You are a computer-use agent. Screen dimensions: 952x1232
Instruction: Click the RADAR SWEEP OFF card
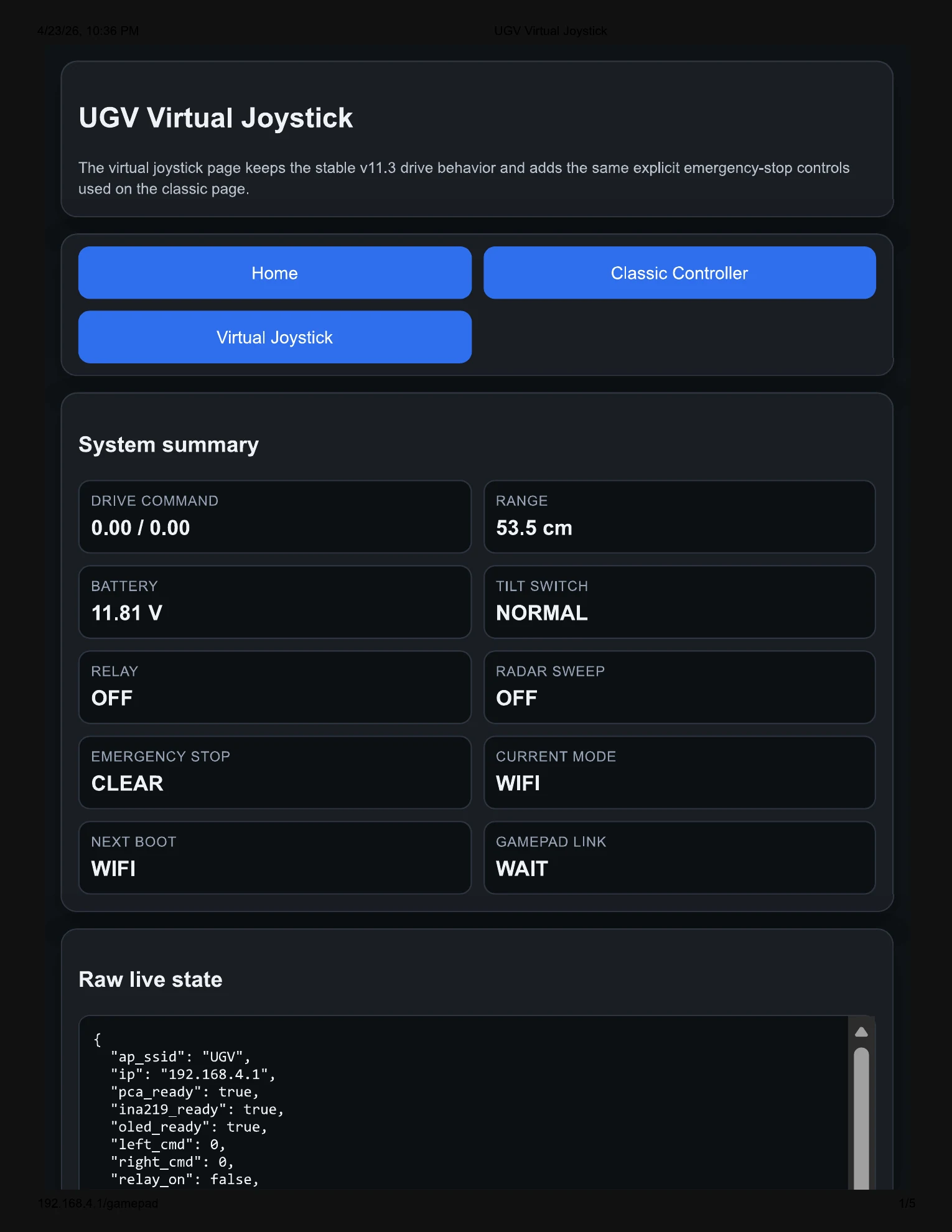pos(679,687)
